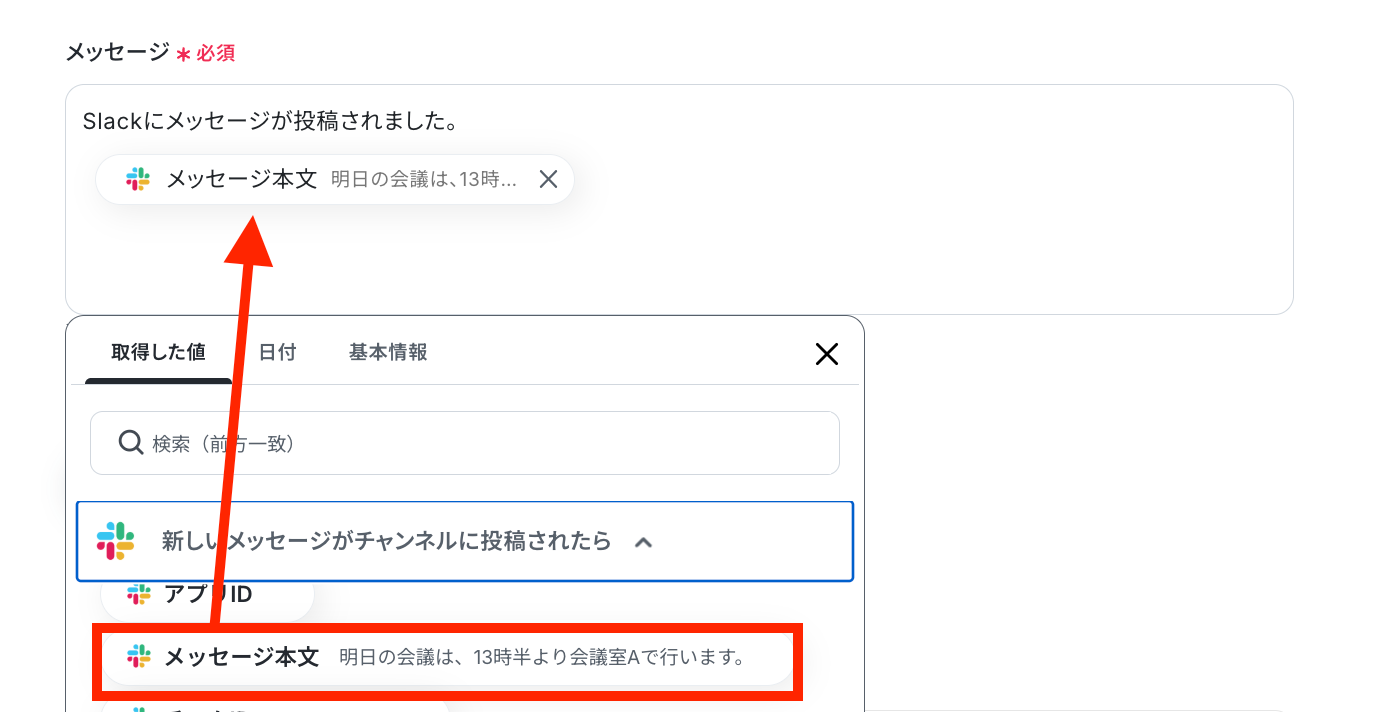Remove the メッセージ本文 chip with its X
1374x712 pixels.
coord(548,179)
